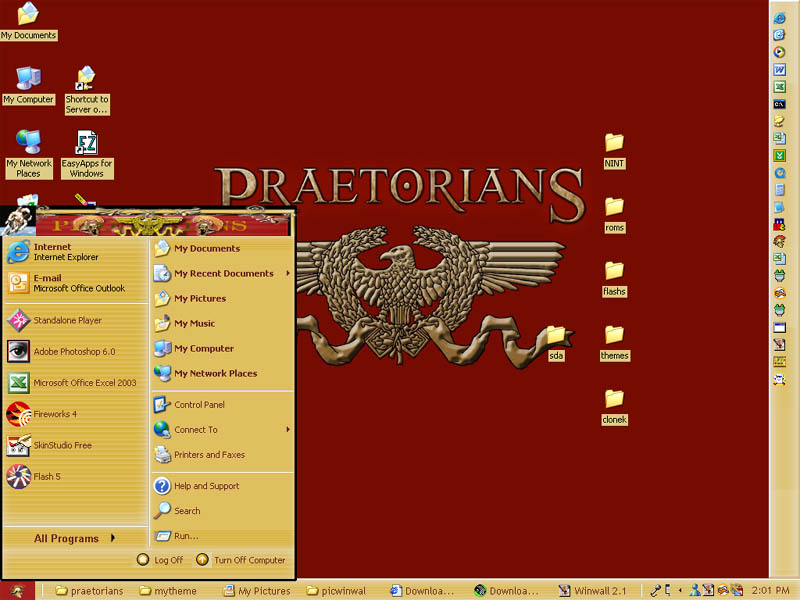Open My Computer in the Start menu
The image size is (800, 600).
[x=222, y=348]
